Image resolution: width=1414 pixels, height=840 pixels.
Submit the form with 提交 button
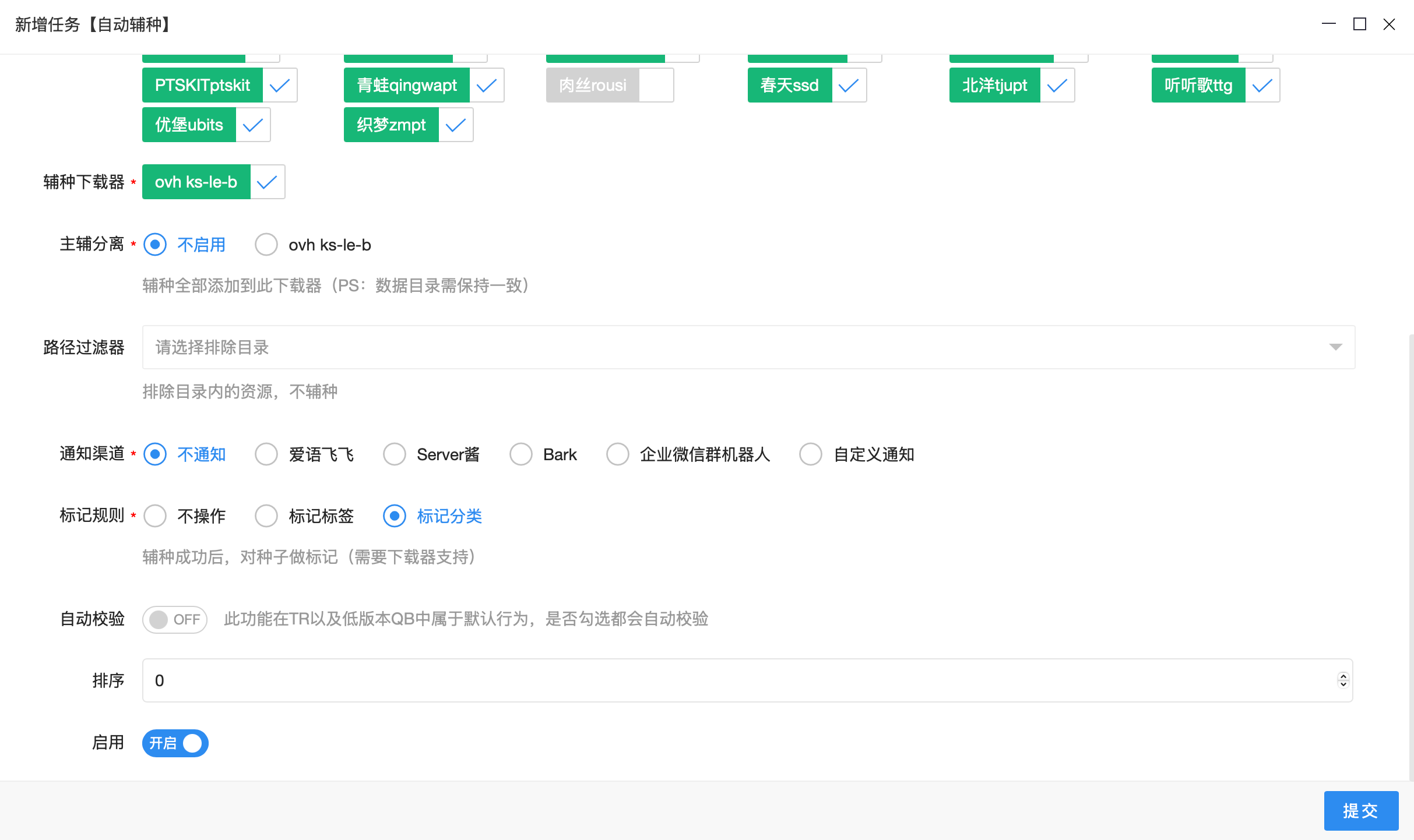1361,810
